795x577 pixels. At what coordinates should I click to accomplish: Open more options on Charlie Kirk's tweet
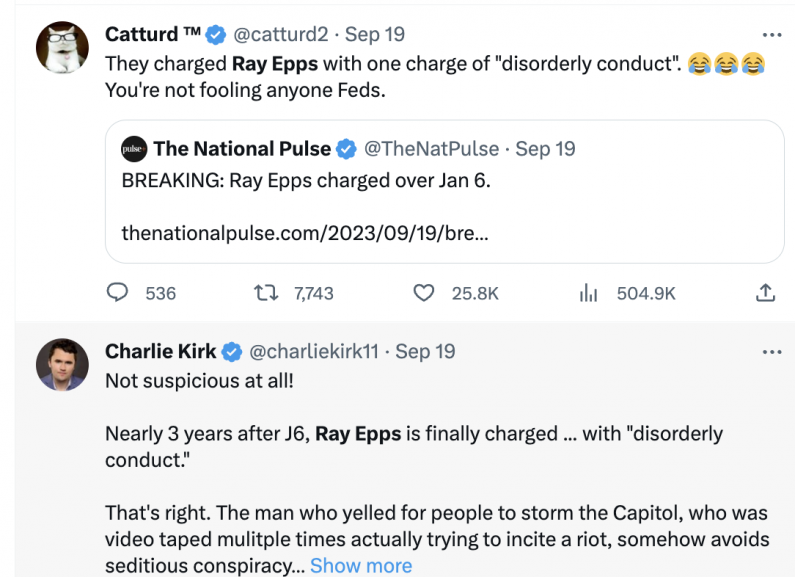[771, 352]
